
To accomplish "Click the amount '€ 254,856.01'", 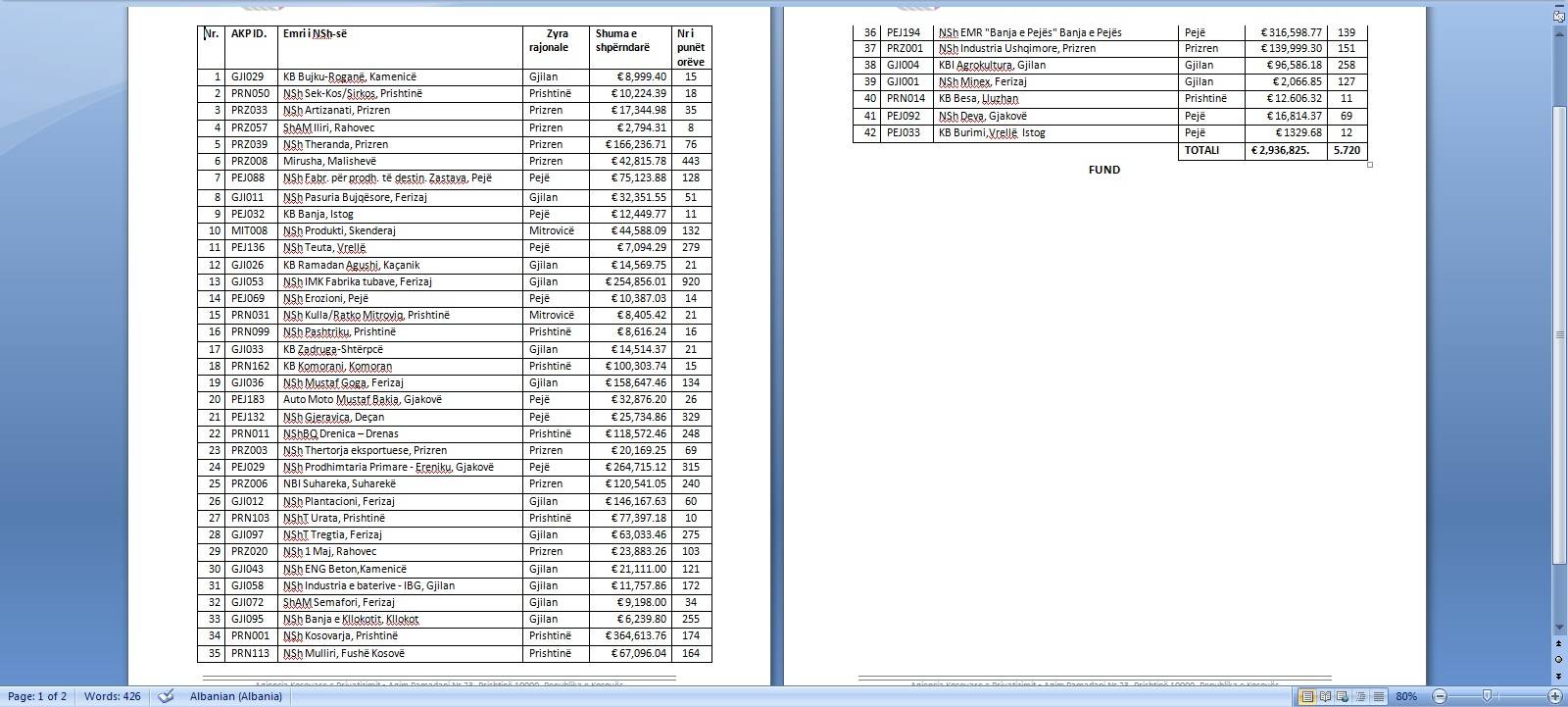I will click(636, 281).
